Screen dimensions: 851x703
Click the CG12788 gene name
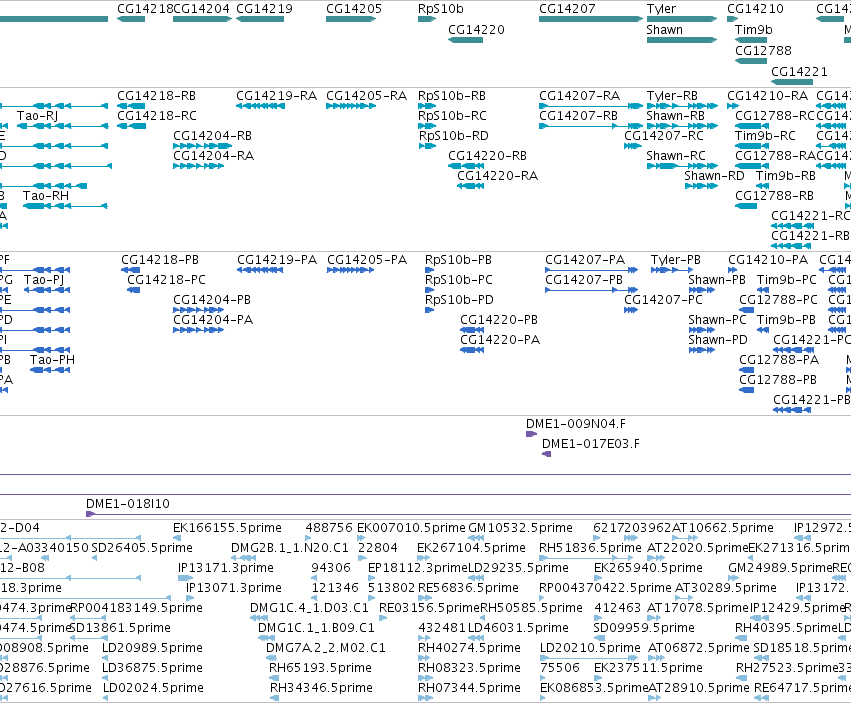point(763,50)
